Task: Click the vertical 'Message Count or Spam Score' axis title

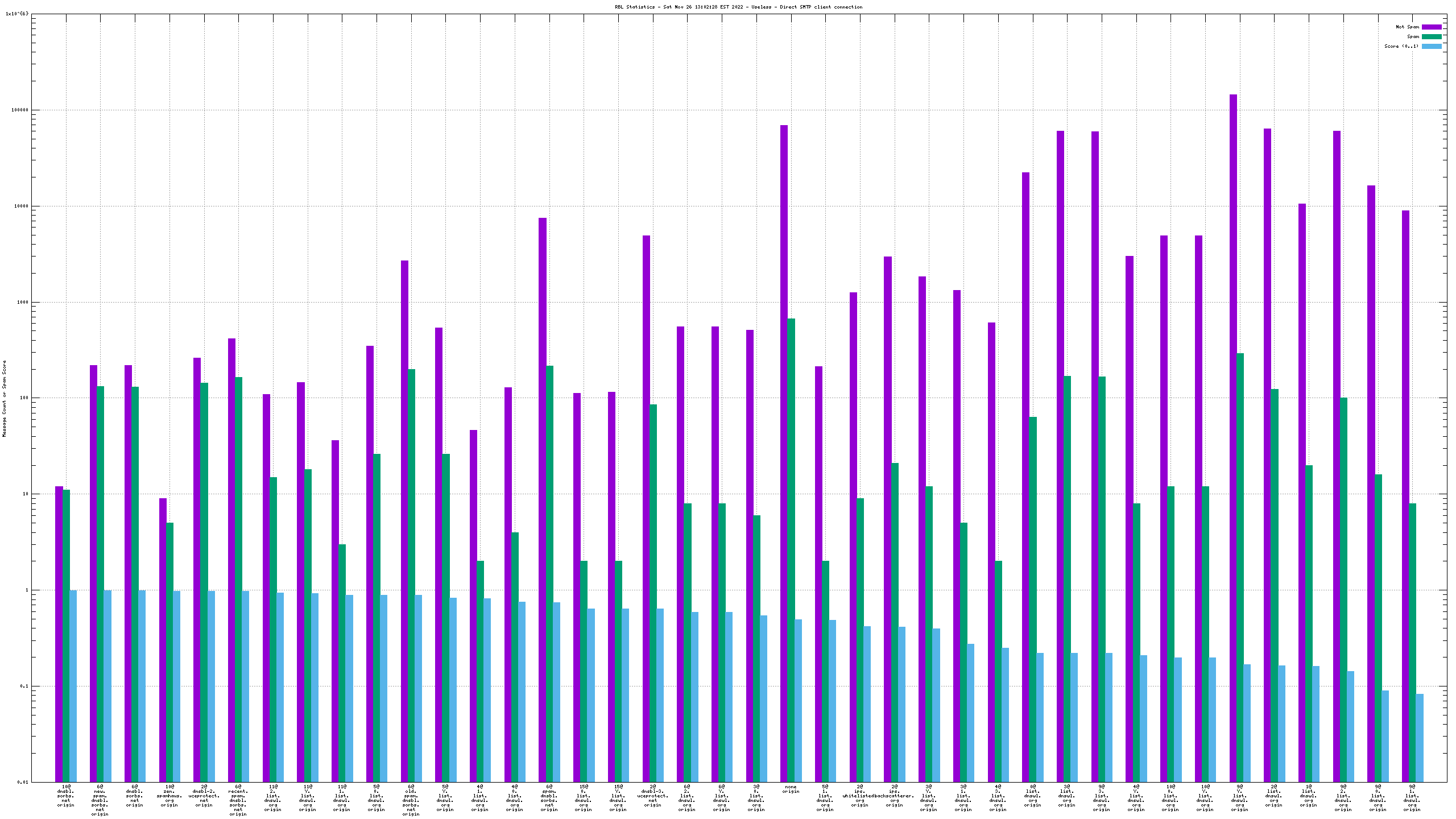Action: pos(5,398)
